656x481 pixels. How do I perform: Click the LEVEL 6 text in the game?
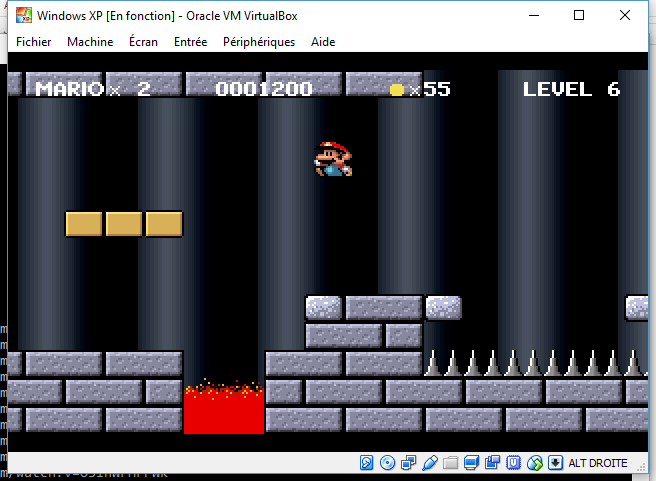[x=571, y=89]
